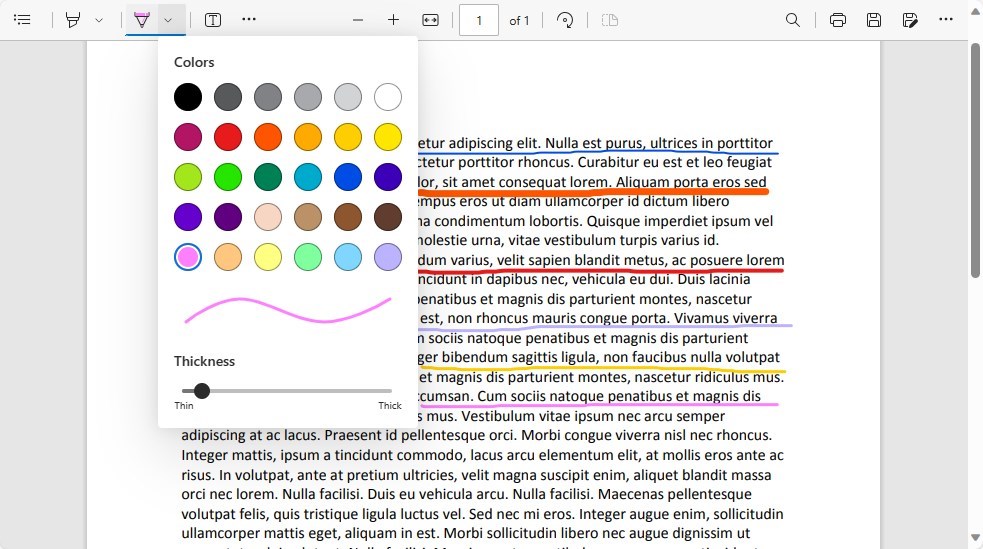Rotate the PDF page

click(565, 20)
